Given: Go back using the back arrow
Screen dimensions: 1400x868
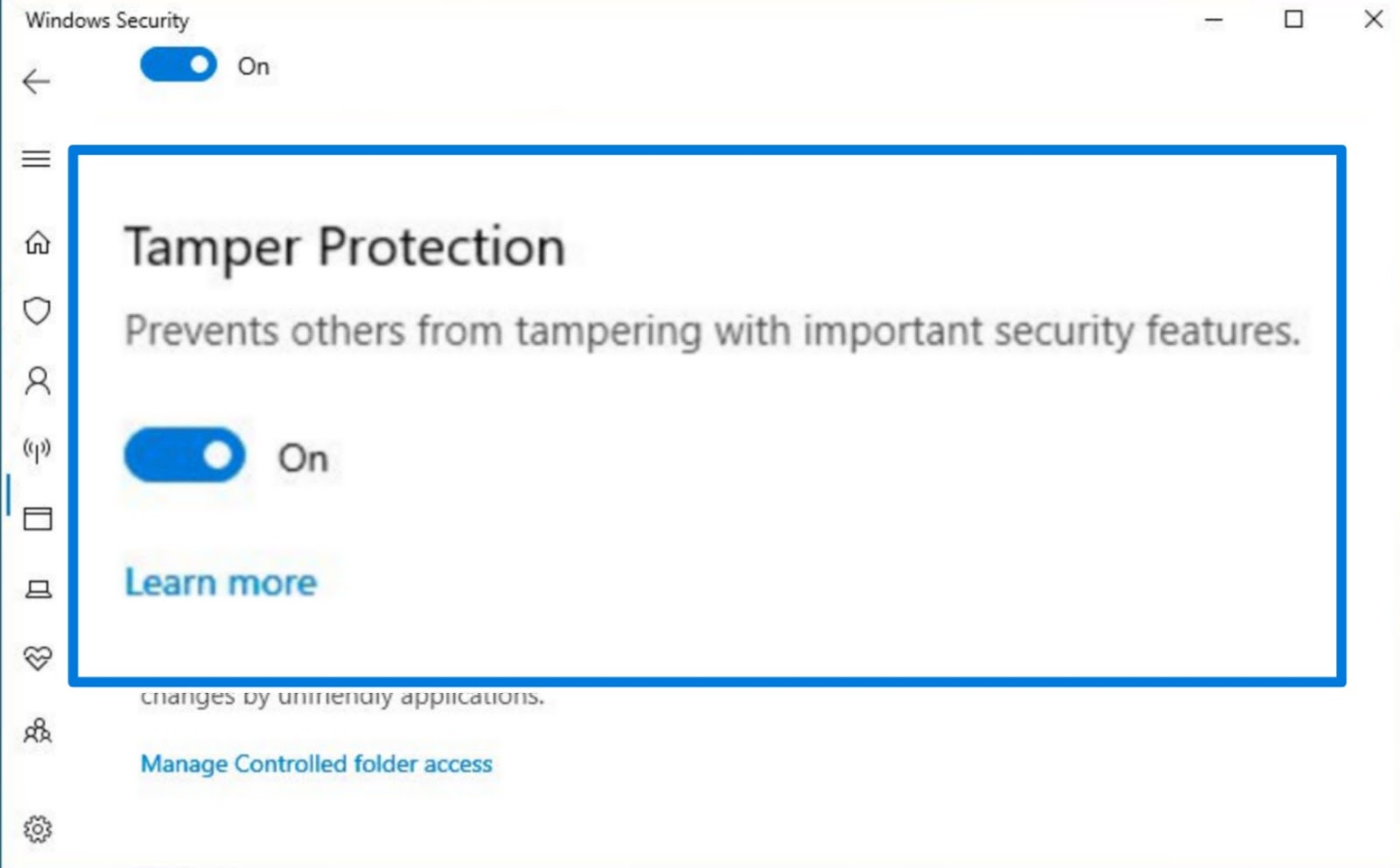Looking at the screenshot, I should 36,80.
